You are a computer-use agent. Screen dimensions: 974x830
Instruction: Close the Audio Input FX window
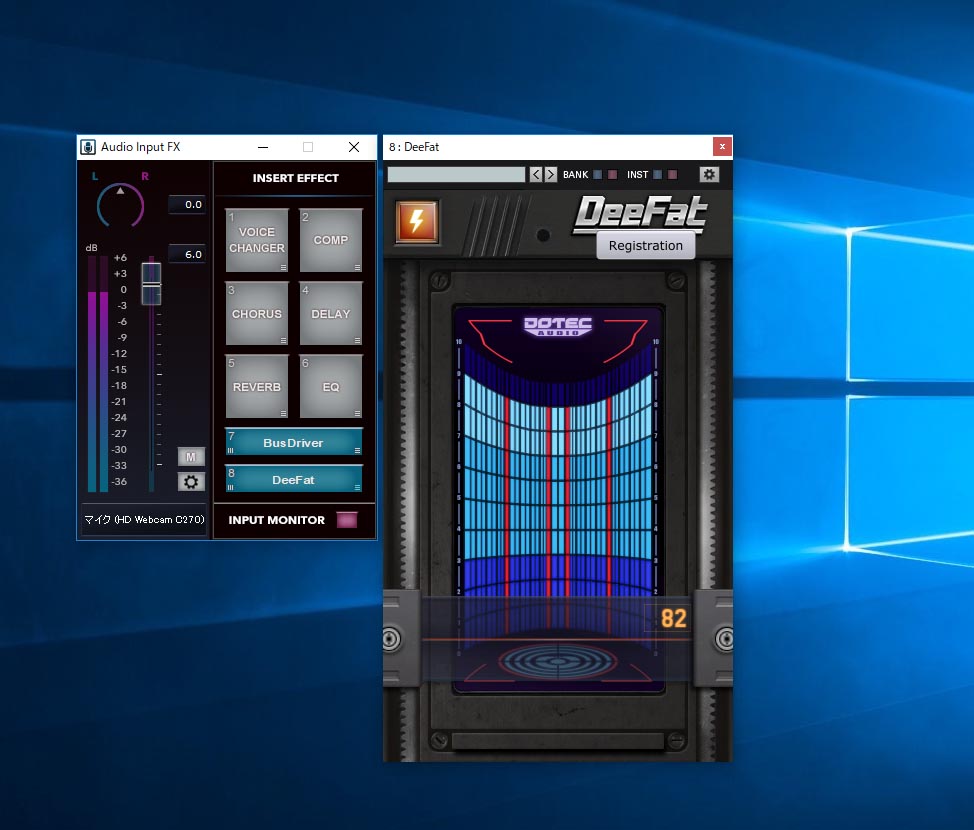click(x=353, y=147)
